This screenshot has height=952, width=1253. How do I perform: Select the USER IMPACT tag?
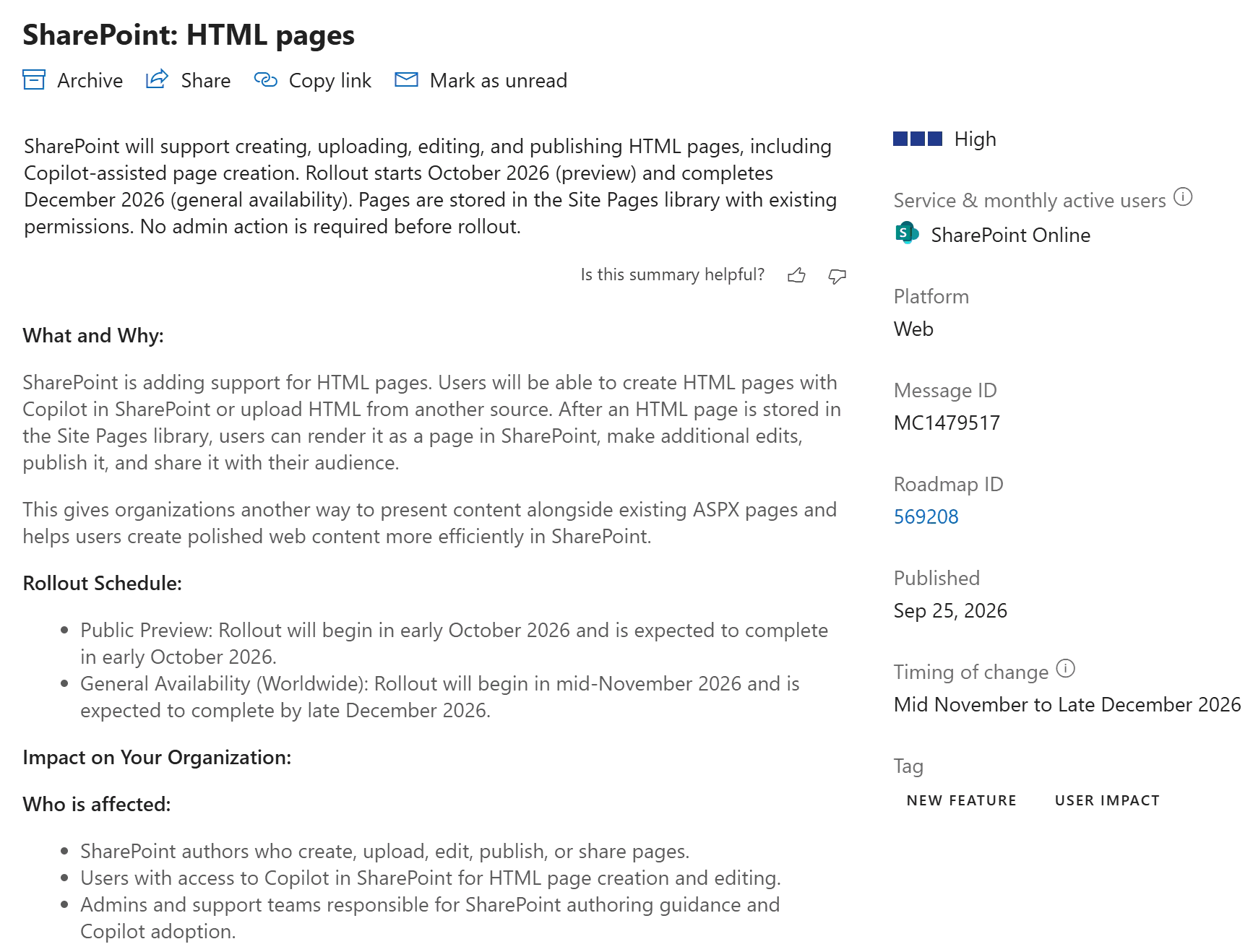(x=1107, y=800)
